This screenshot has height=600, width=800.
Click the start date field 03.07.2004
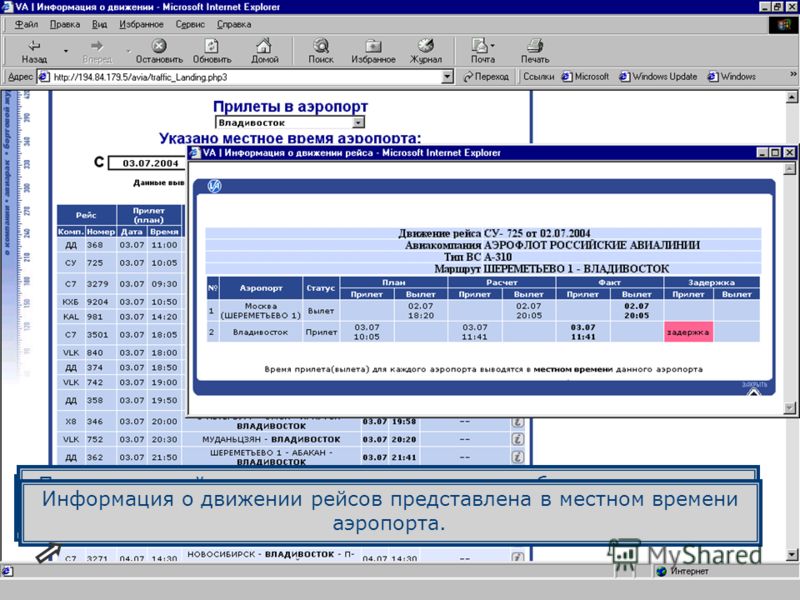coord(147,163)
